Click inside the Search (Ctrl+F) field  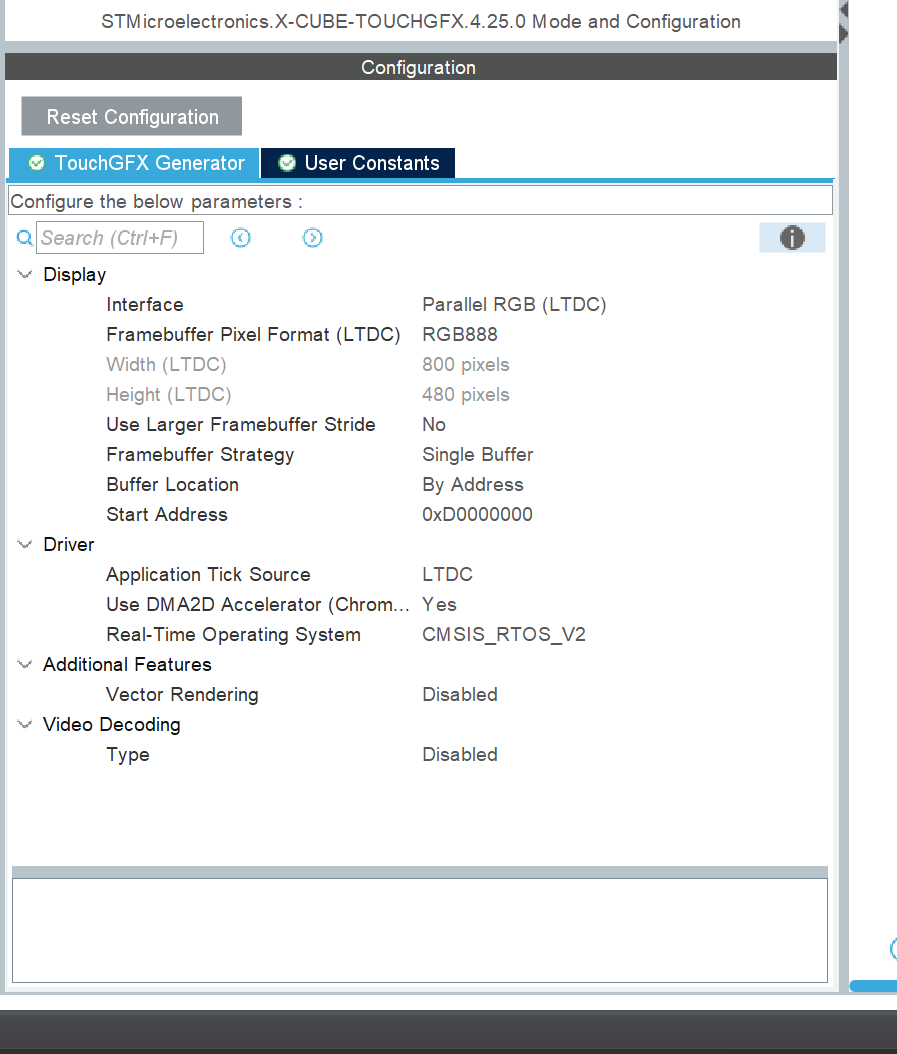tap(120, 237)
